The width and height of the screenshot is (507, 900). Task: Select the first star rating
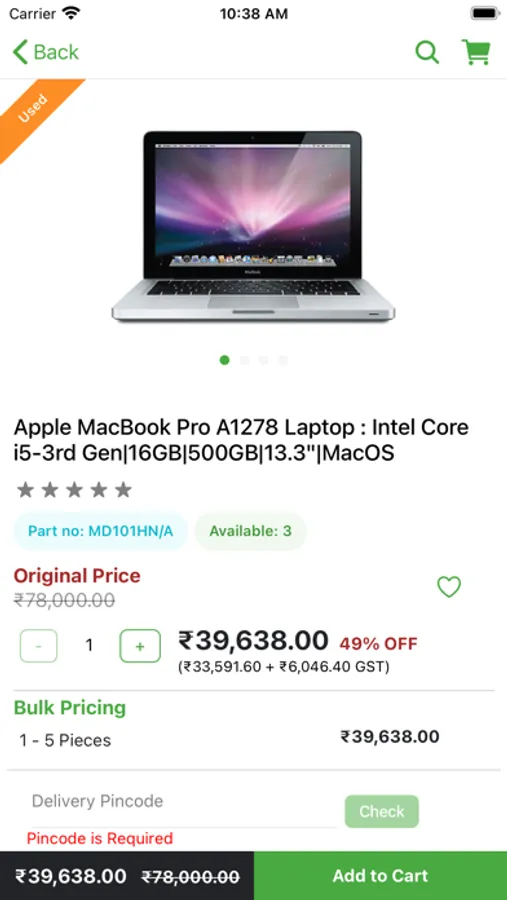point(25,490)
